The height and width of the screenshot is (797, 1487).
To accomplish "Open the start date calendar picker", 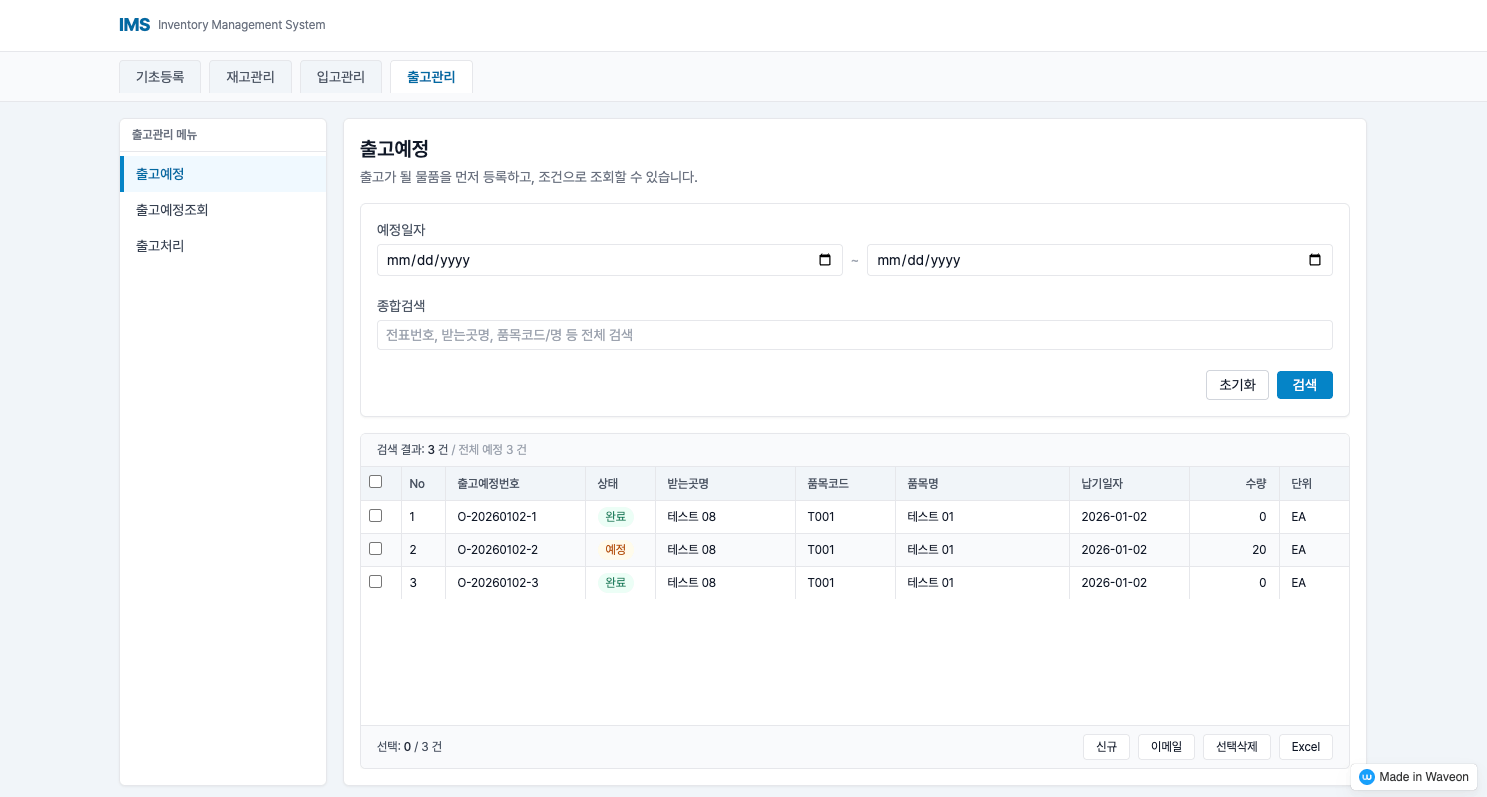I will pos(825,259).
